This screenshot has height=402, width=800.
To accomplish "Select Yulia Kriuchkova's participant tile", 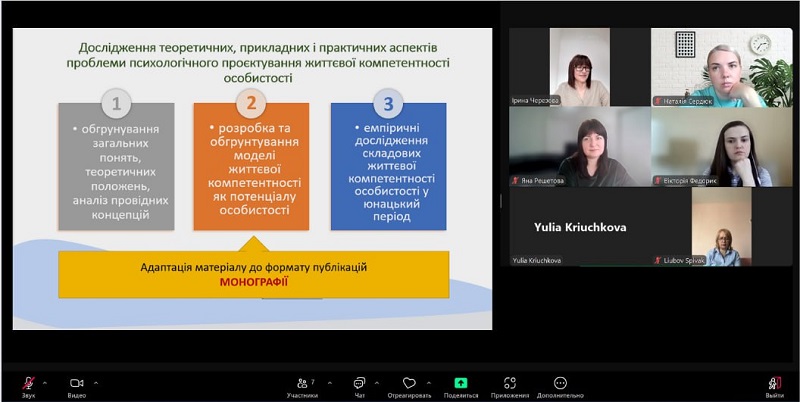I will pyautogui.click(x=579, y=227).
